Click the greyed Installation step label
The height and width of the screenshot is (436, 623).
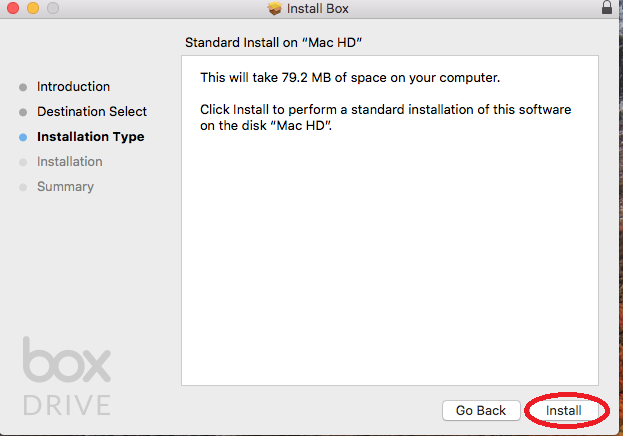pos(70,162)
